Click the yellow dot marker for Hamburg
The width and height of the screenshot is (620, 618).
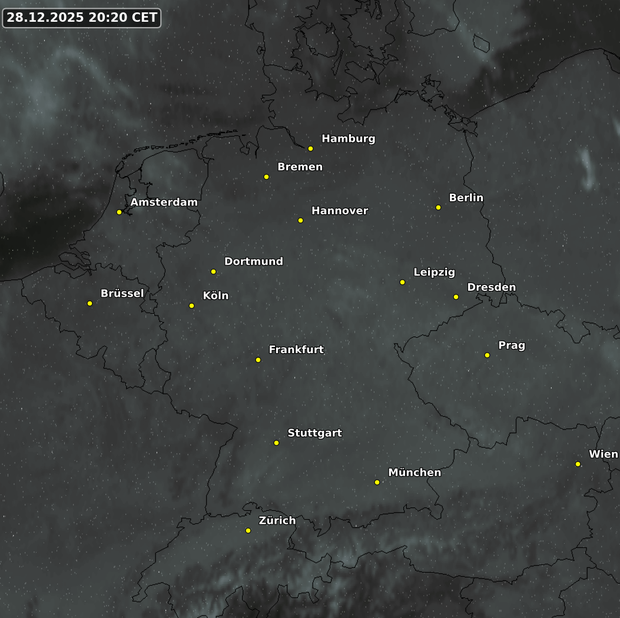pos(311,149)
